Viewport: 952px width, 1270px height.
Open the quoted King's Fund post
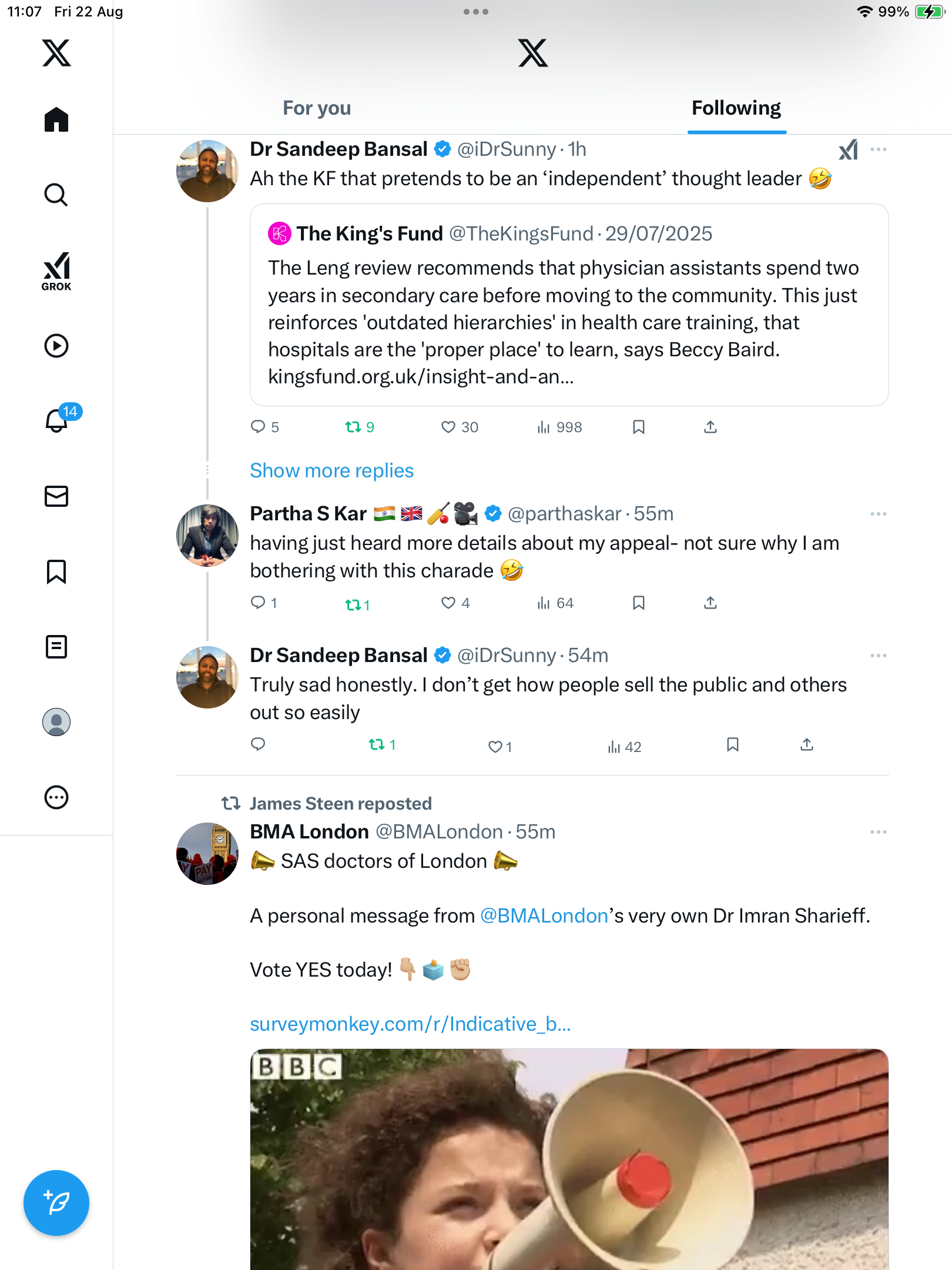pos(569,305)
